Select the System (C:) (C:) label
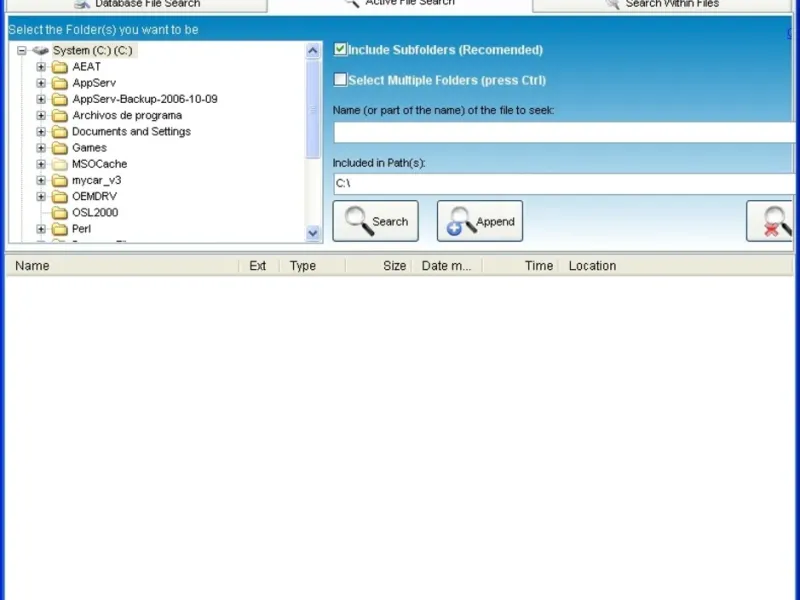The width and height of the screenshot is (800, 600). tap(93, 51)
